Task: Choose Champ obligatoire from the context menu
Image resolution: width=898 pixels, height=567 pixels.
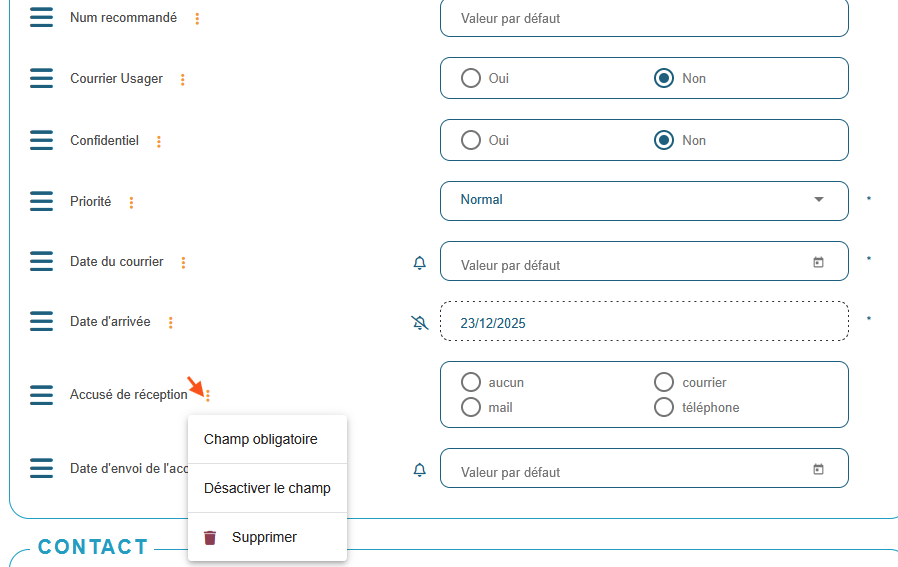Action: 260,439
